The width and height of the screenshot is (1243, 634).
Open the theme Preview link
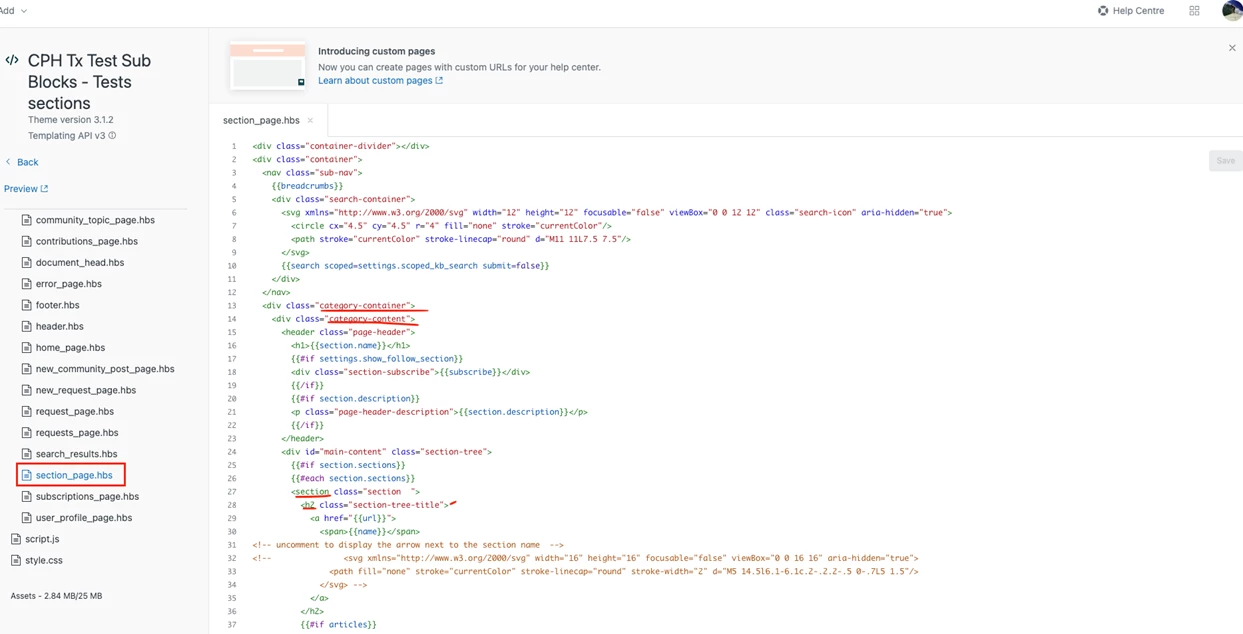(26, 189)
